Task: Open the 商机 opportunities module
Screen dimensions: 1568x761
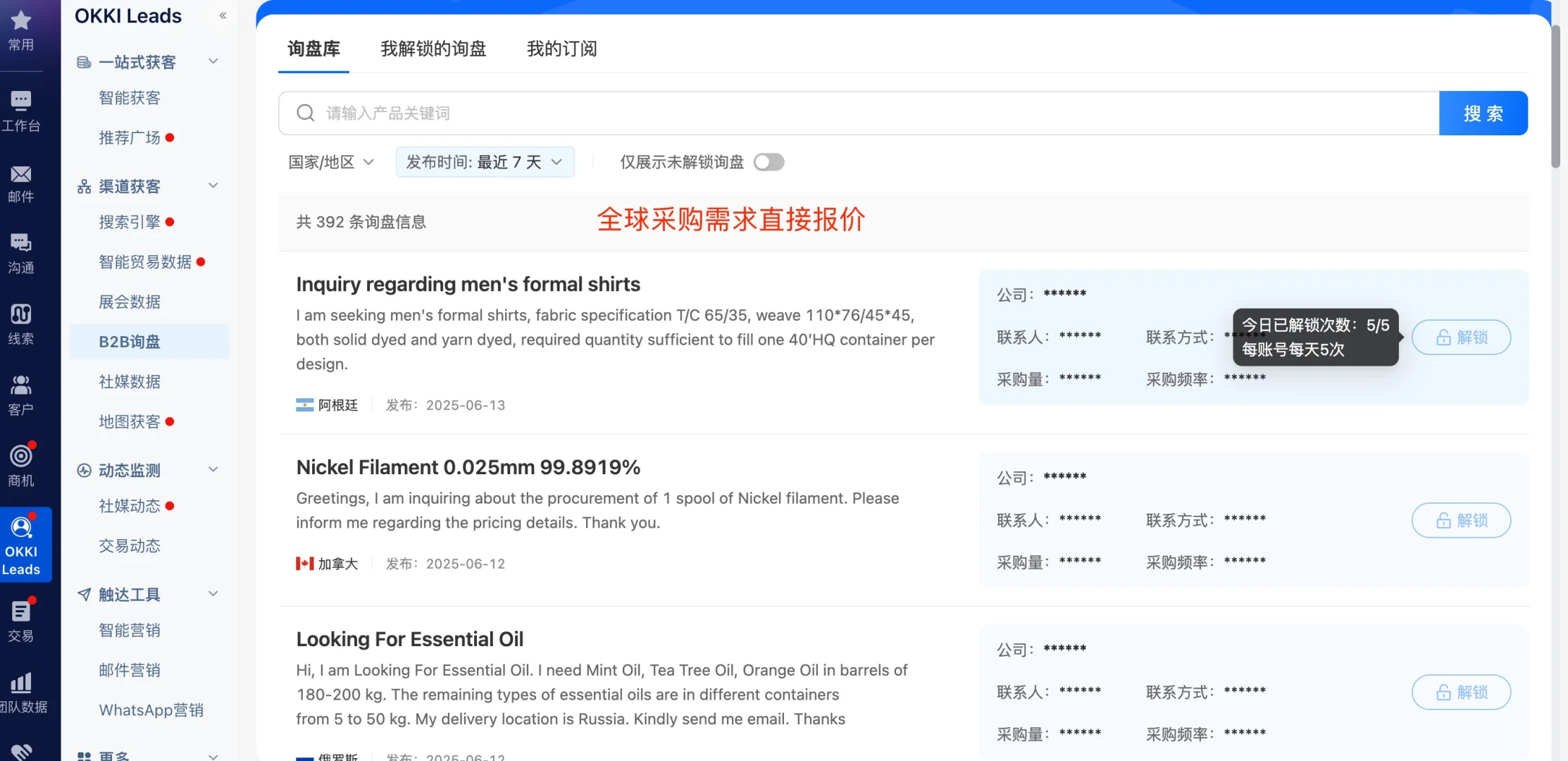Action: click(x=21, y=465)
